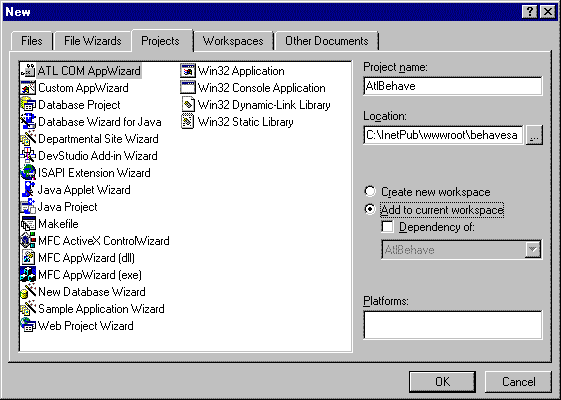Click the context help question mark button
Viewport: 561px width, 400px height.
click(x=530, y=12)
